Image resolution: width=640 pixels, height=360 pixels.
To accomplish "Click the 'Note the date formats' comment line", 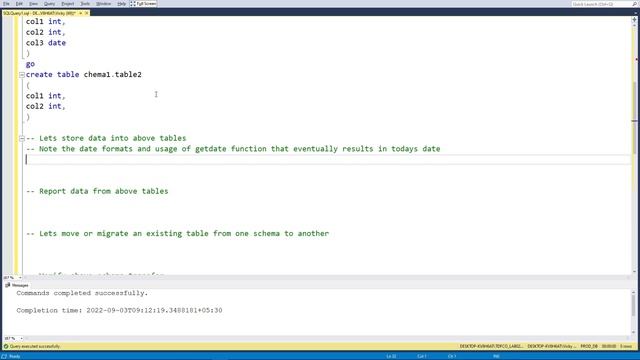I will [x=233, y=149].
